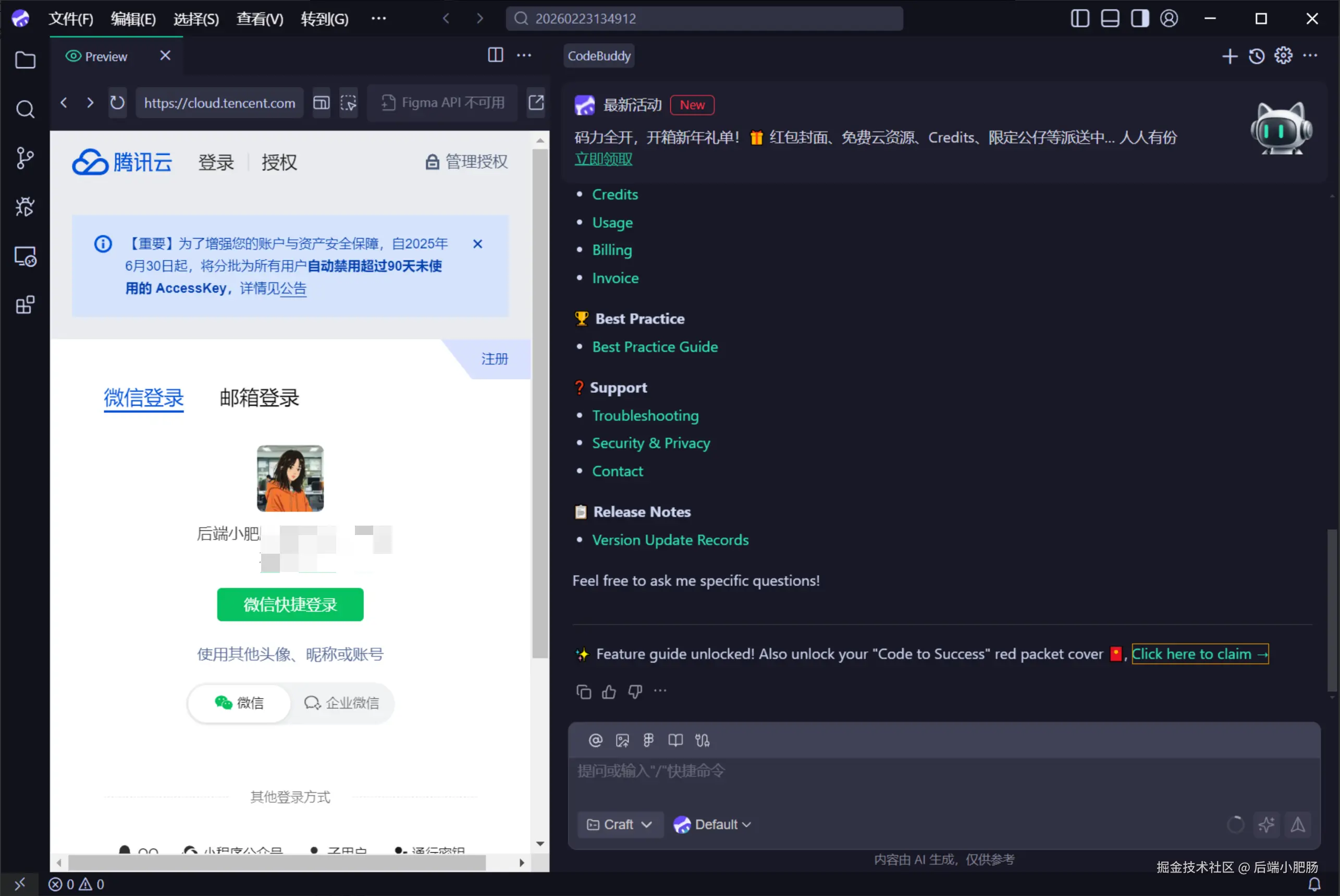
Task: Switch to 邮箱登录 tab
Action: tap(259, 397)
